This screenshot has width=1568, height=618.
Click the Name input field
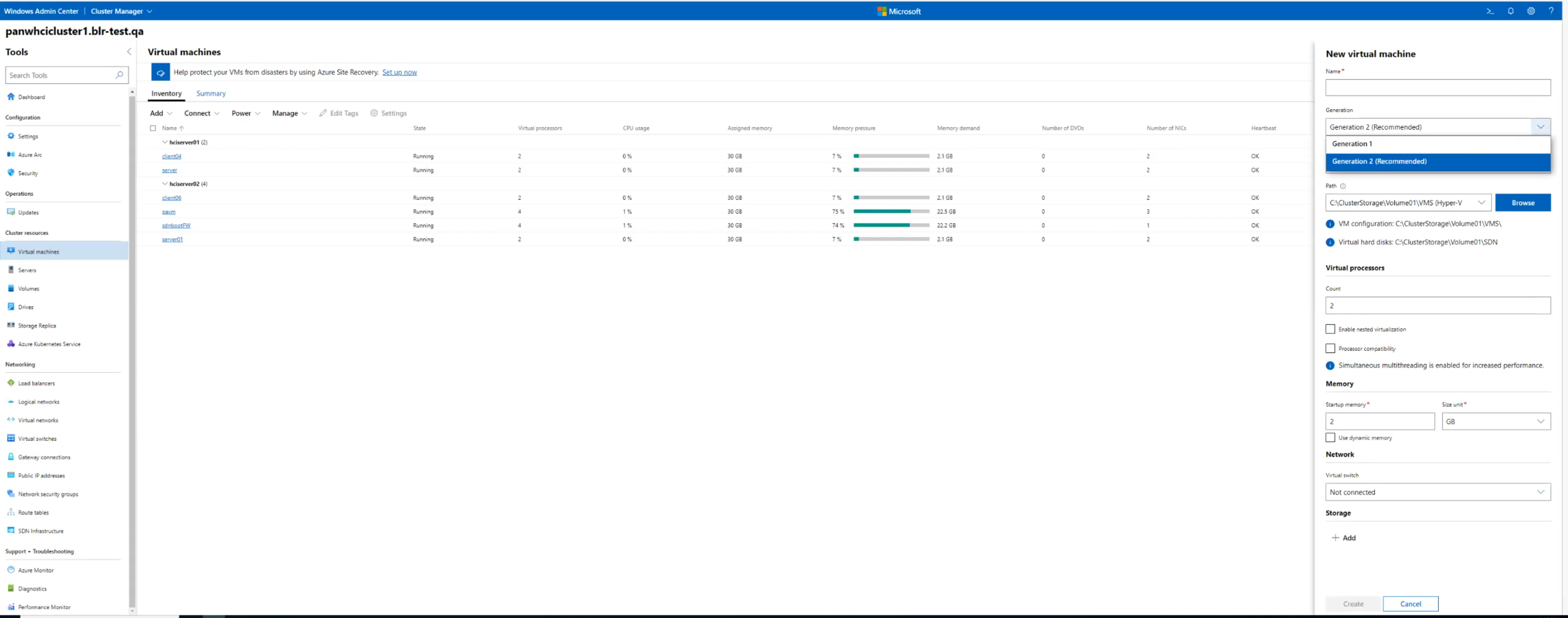tap(1438, 87)
